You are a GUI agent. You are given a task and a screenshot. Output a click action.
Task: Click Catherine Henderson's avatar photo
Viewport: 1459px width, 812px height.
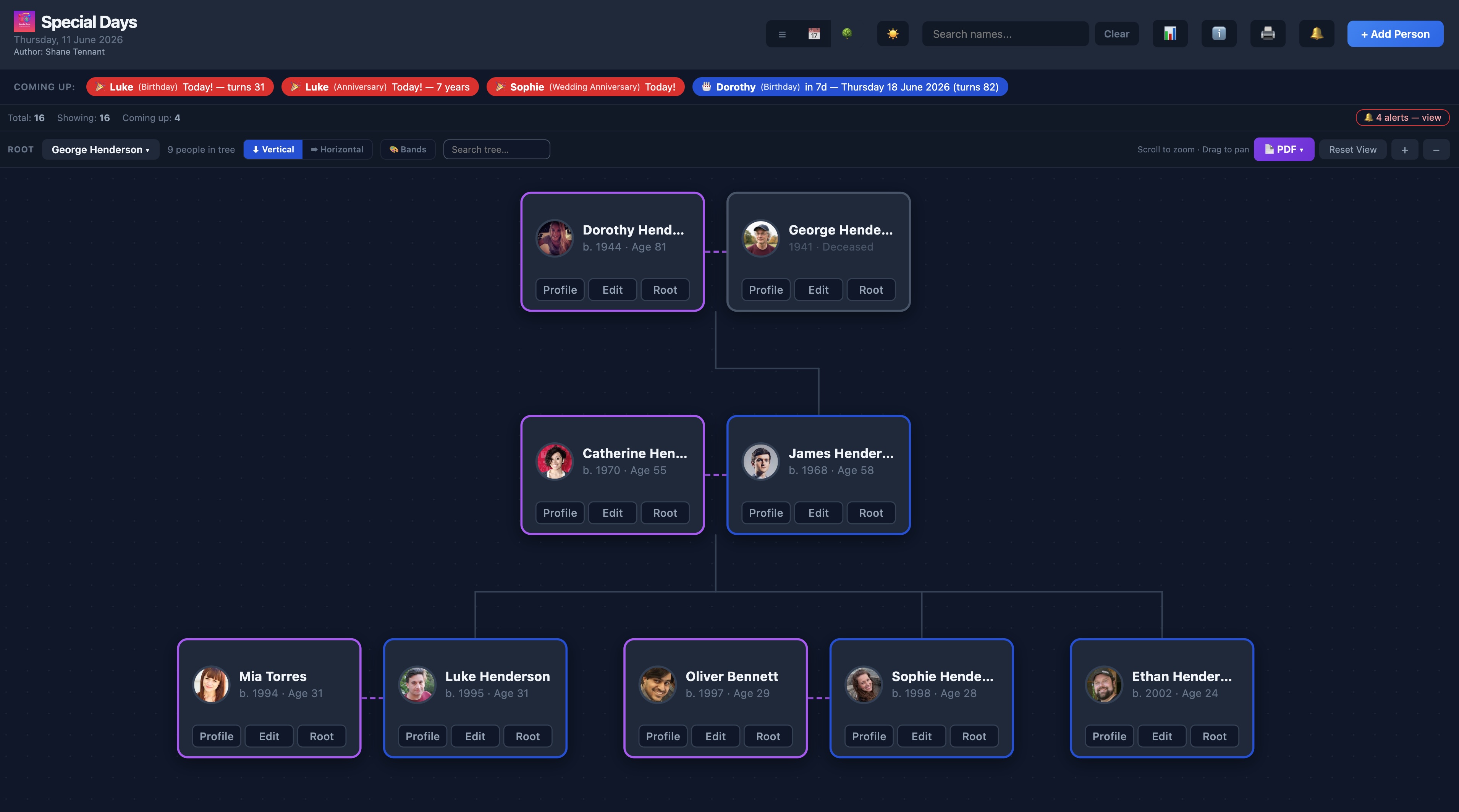[555, 461]
